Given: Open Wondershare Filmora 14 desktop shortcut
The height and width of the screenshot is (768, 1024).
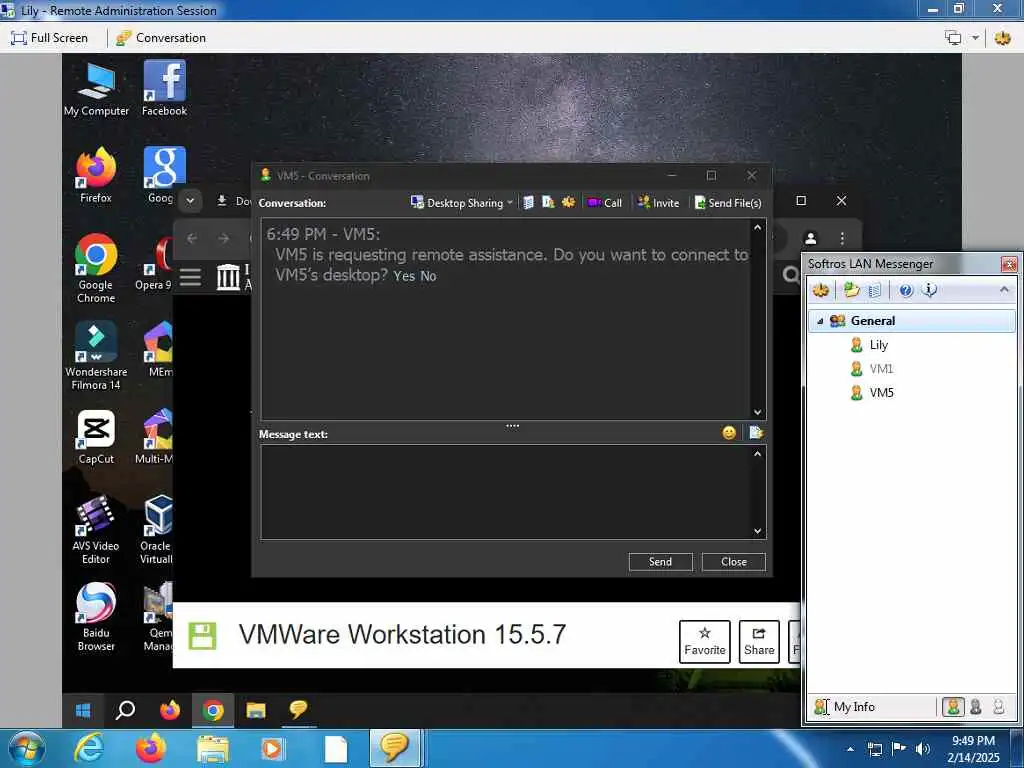Looking at the screenshot, I should point(96,356).
